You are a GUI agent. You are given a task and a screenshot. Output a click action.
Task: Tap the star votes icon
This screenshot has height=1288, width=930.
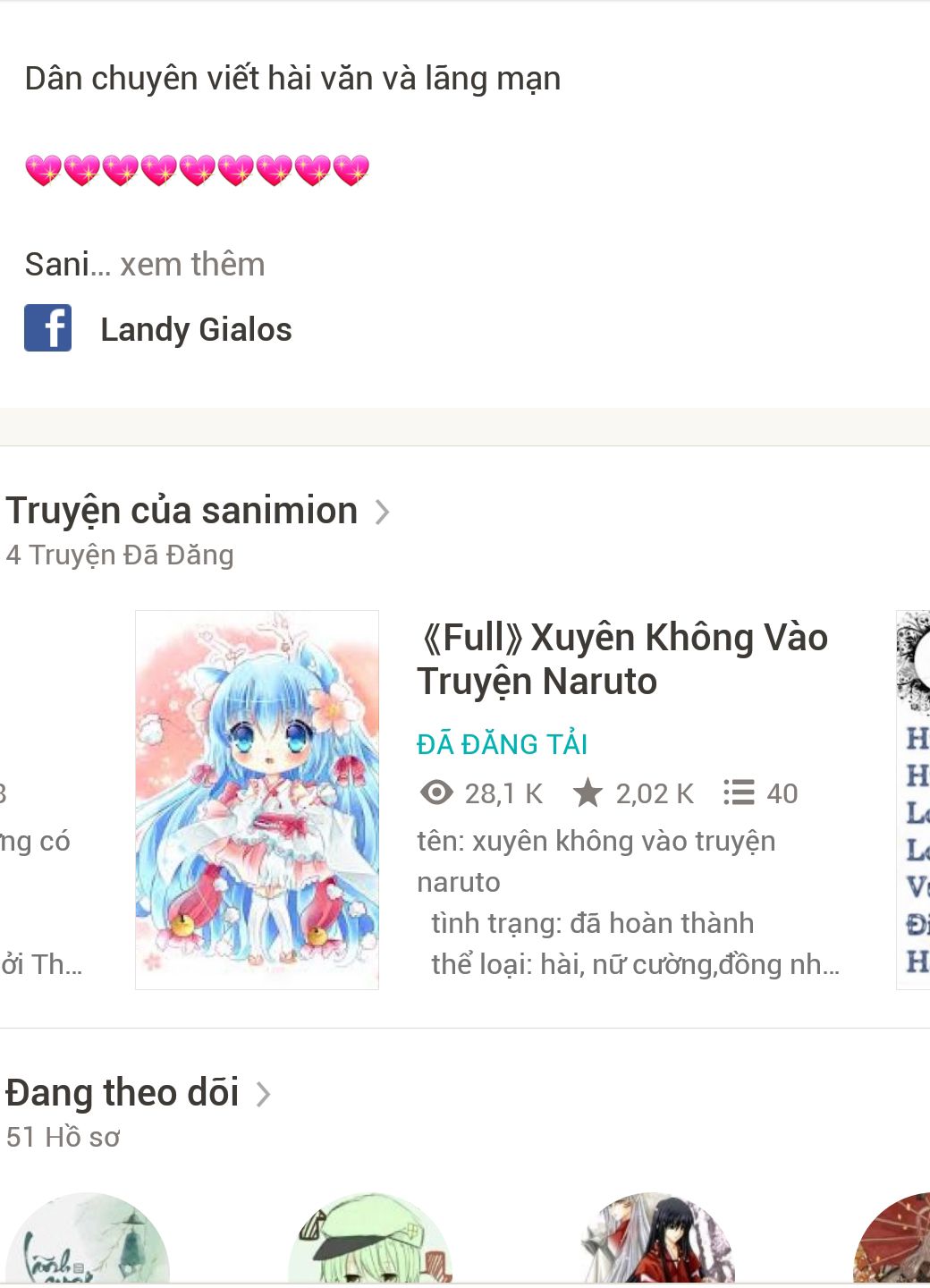point(588,792)
